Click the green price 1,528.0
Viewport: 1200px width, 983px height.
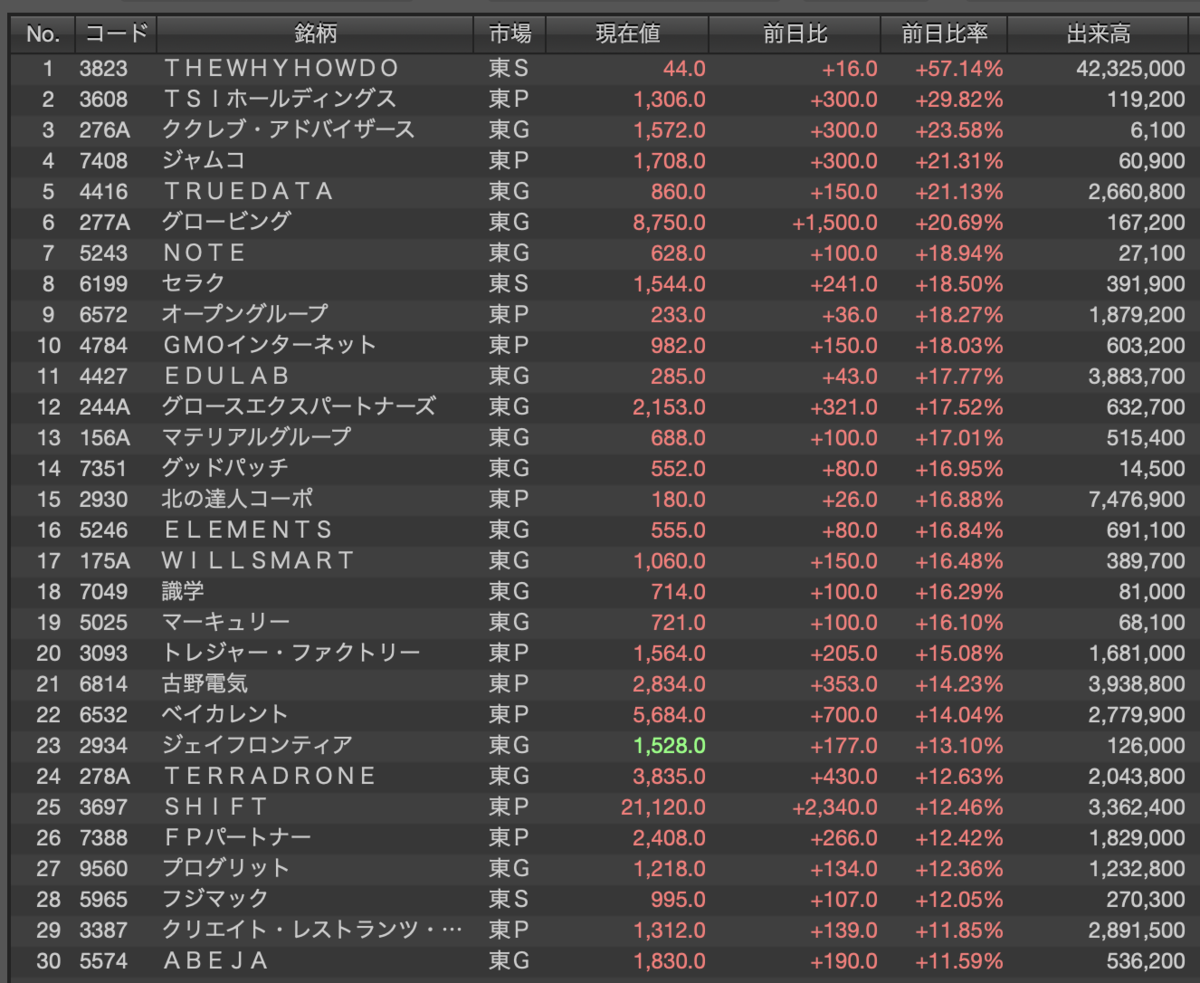pos(669,745)
